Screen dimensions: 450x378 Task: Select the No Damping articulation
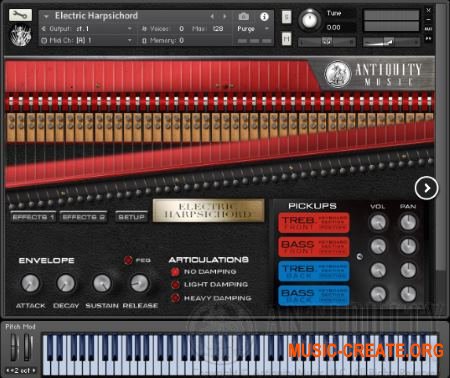175,272
